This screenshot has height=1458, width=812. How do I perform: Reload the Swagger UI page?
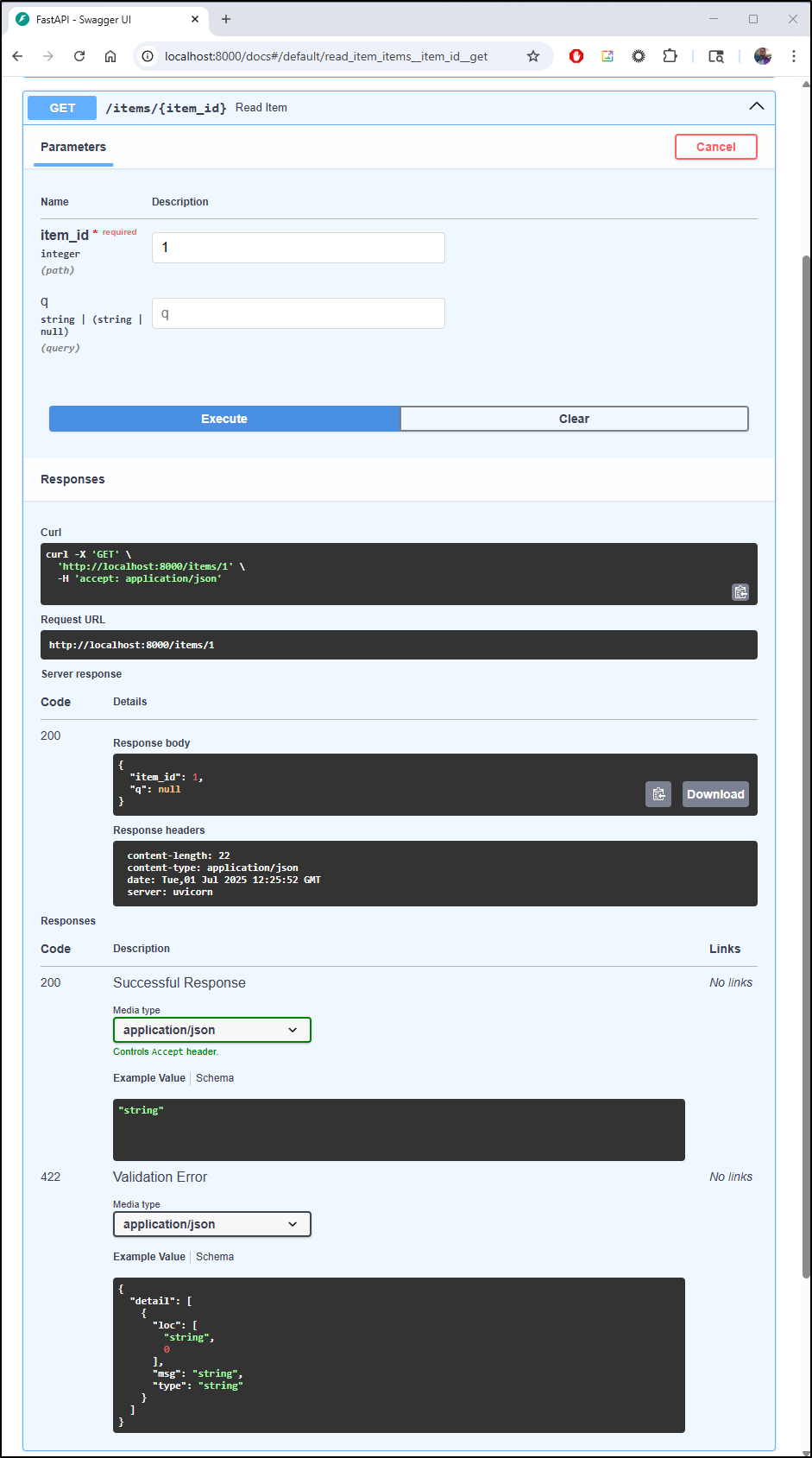[79, 56]
